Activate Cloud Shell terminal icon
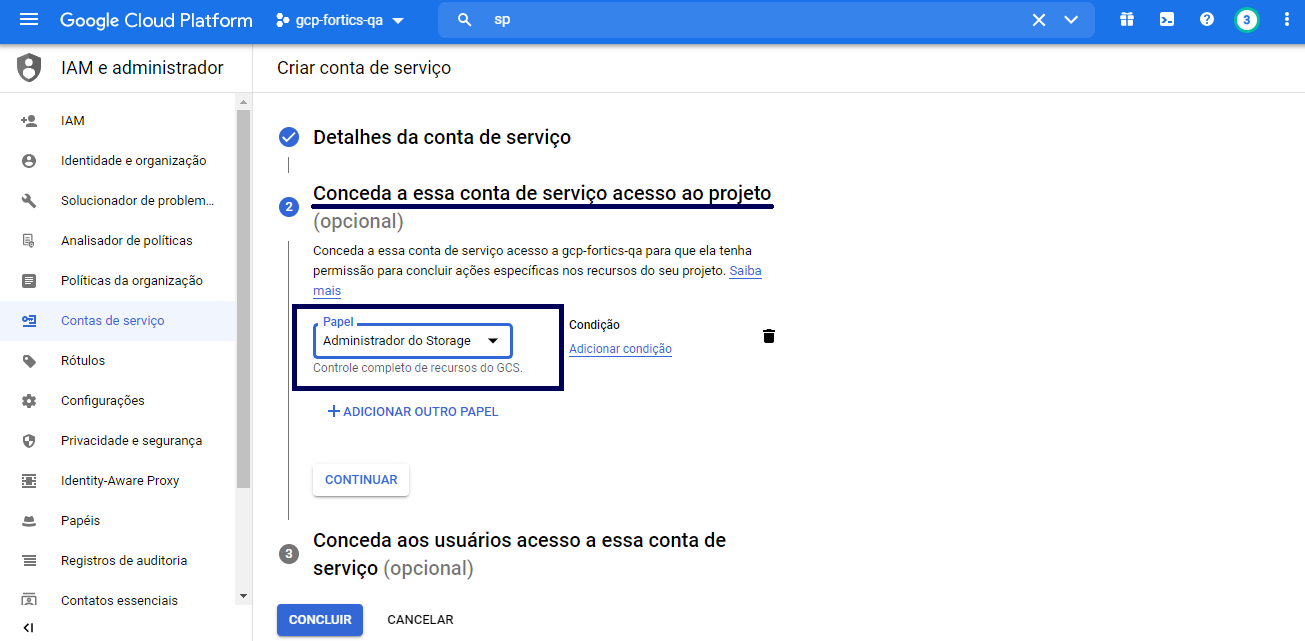Viewport: 1305px width, 641px height. pos(1167,20)
